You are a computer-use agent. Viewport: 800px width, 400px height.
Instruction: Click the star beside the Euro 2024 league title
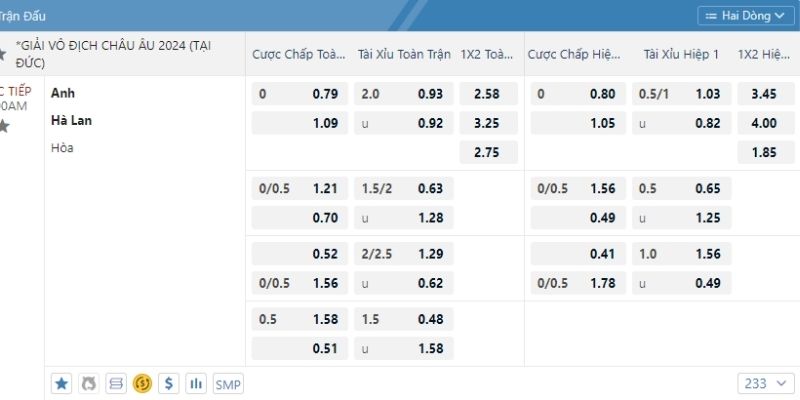pyautogui.click(x=3, y=53)
